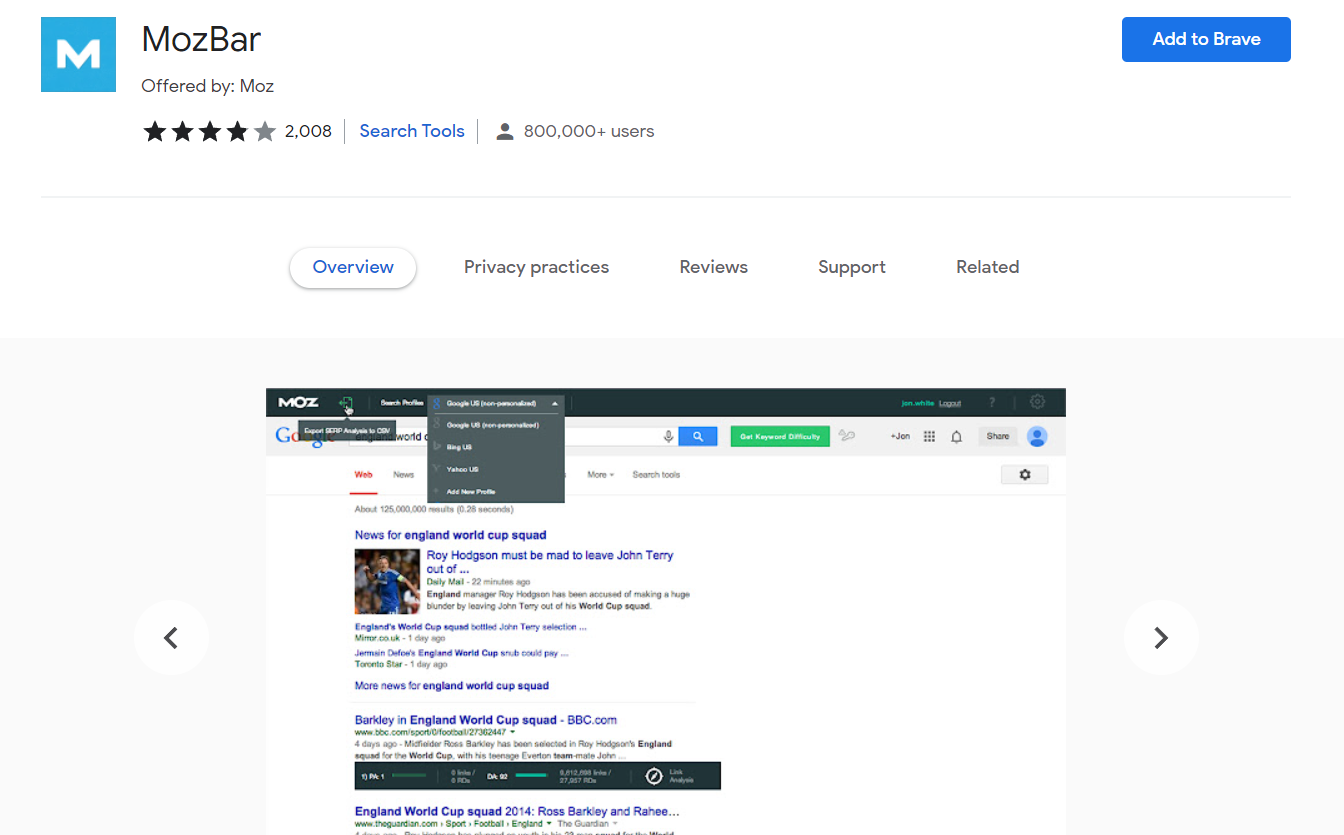This screenshot has height=835, width=1344.
Task: Select the Overview tab
Action: pos(353,267)
